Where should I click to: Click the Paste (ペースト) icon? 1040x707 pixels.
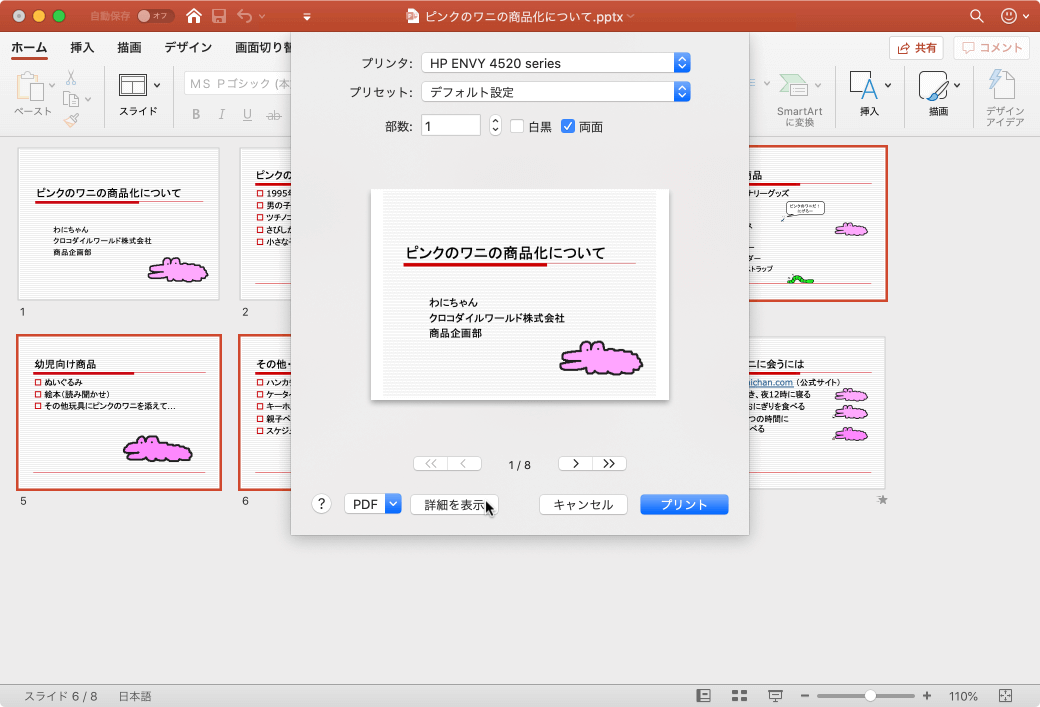coord(30,86)
